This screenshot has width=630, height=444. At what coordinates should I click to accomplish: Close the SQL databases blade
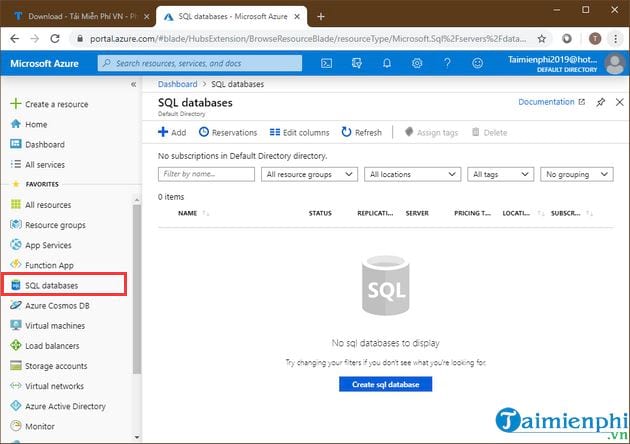point(620,102)
